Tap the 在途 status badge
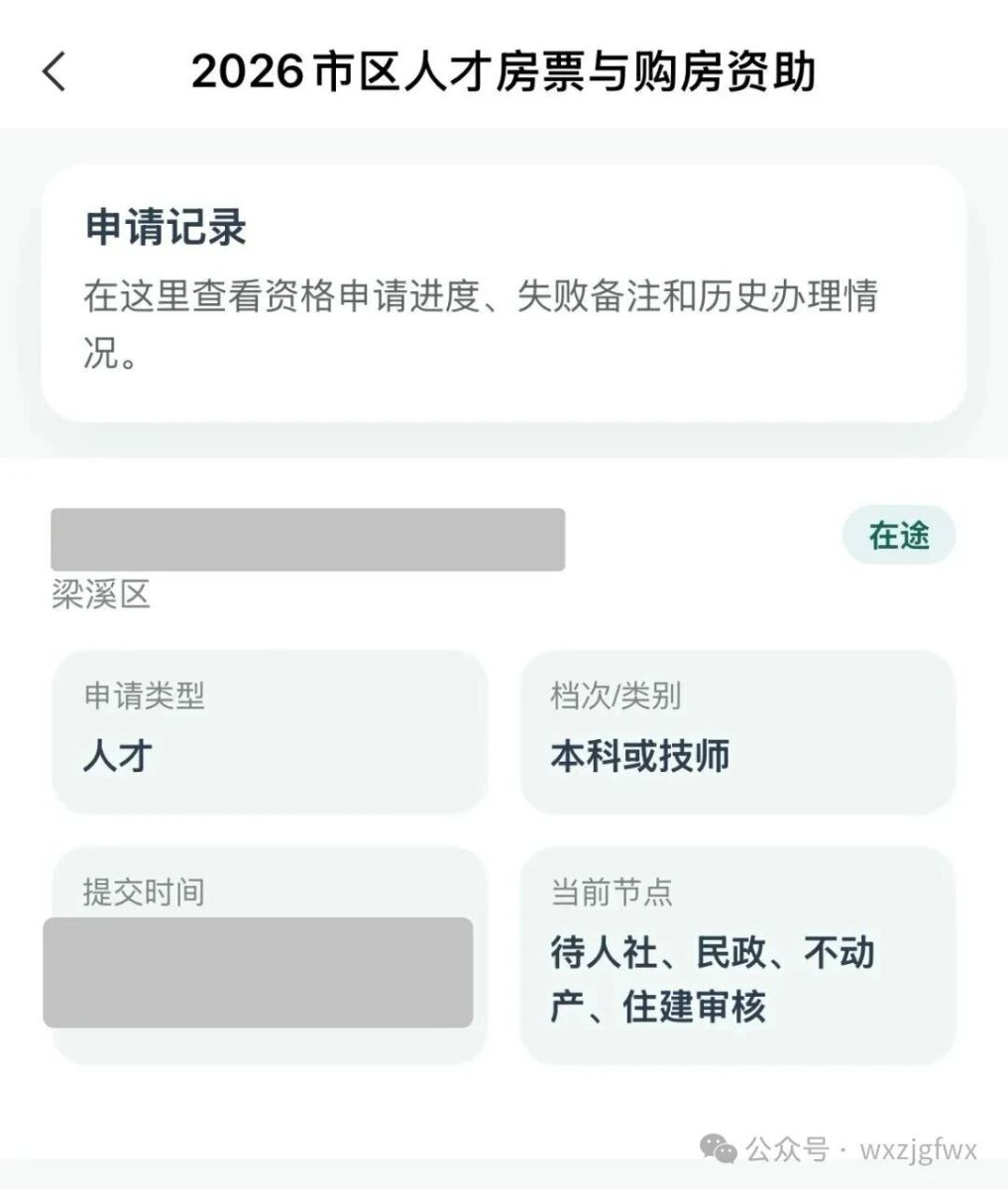 [x=899, y=535]
